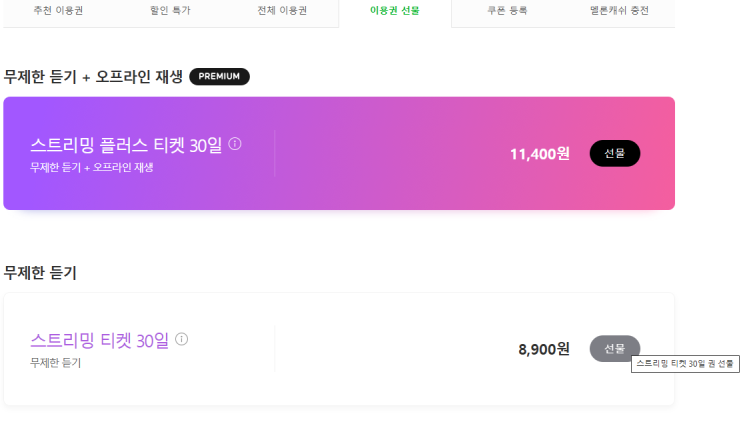Click the purple 스트리밍 티켓 30일 title
Image resolution: width=743 pixels, height=422 pixels.
point(99,341)
